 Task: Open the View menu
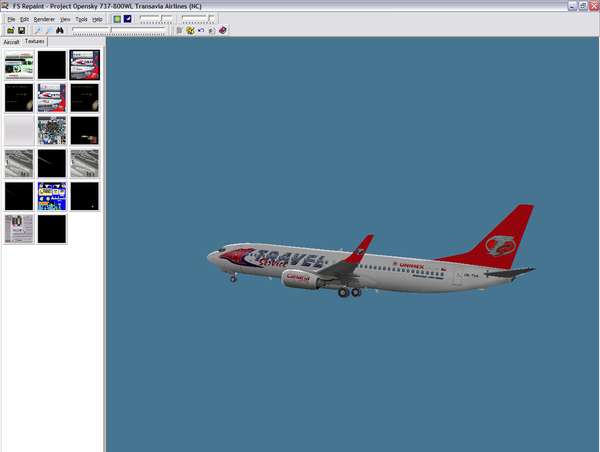pyautogui.click(x=65, y=19)
